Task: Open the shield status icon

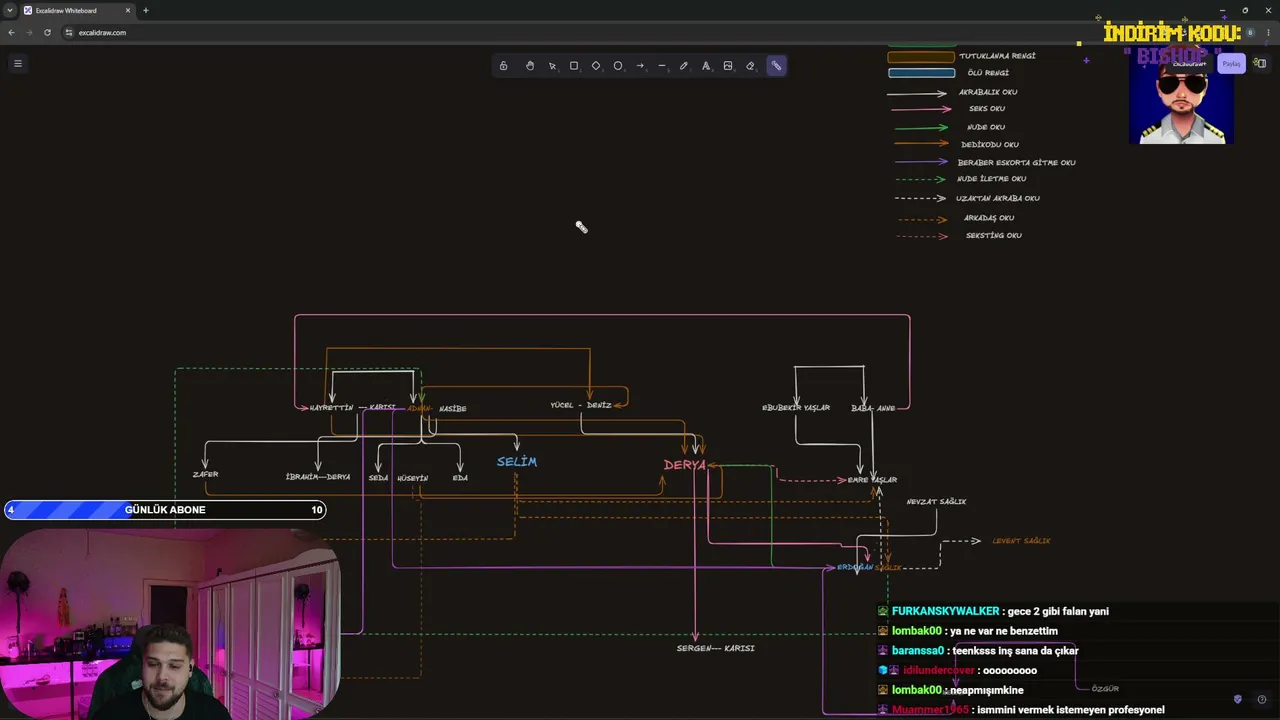Action: 1237,699
